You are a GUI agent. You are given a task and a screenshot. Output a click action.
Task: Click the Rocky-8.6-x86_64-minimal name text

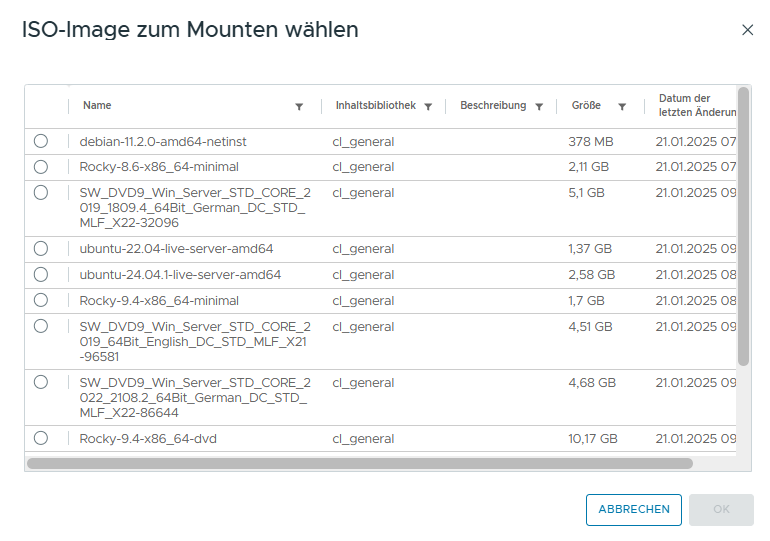pos(159,167)
